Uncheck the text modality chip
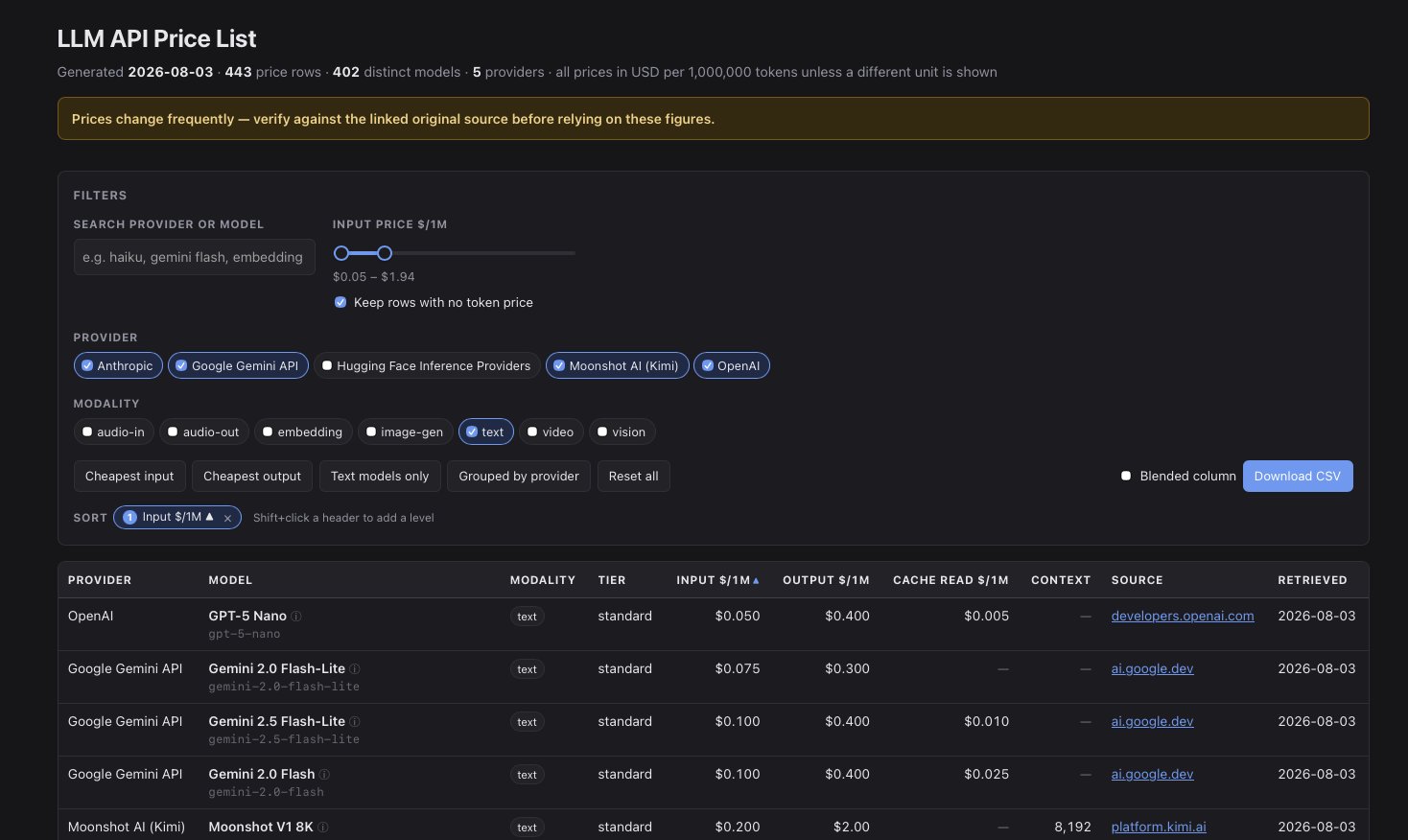The image size is (1408, 840). click(x=486, y=432)
